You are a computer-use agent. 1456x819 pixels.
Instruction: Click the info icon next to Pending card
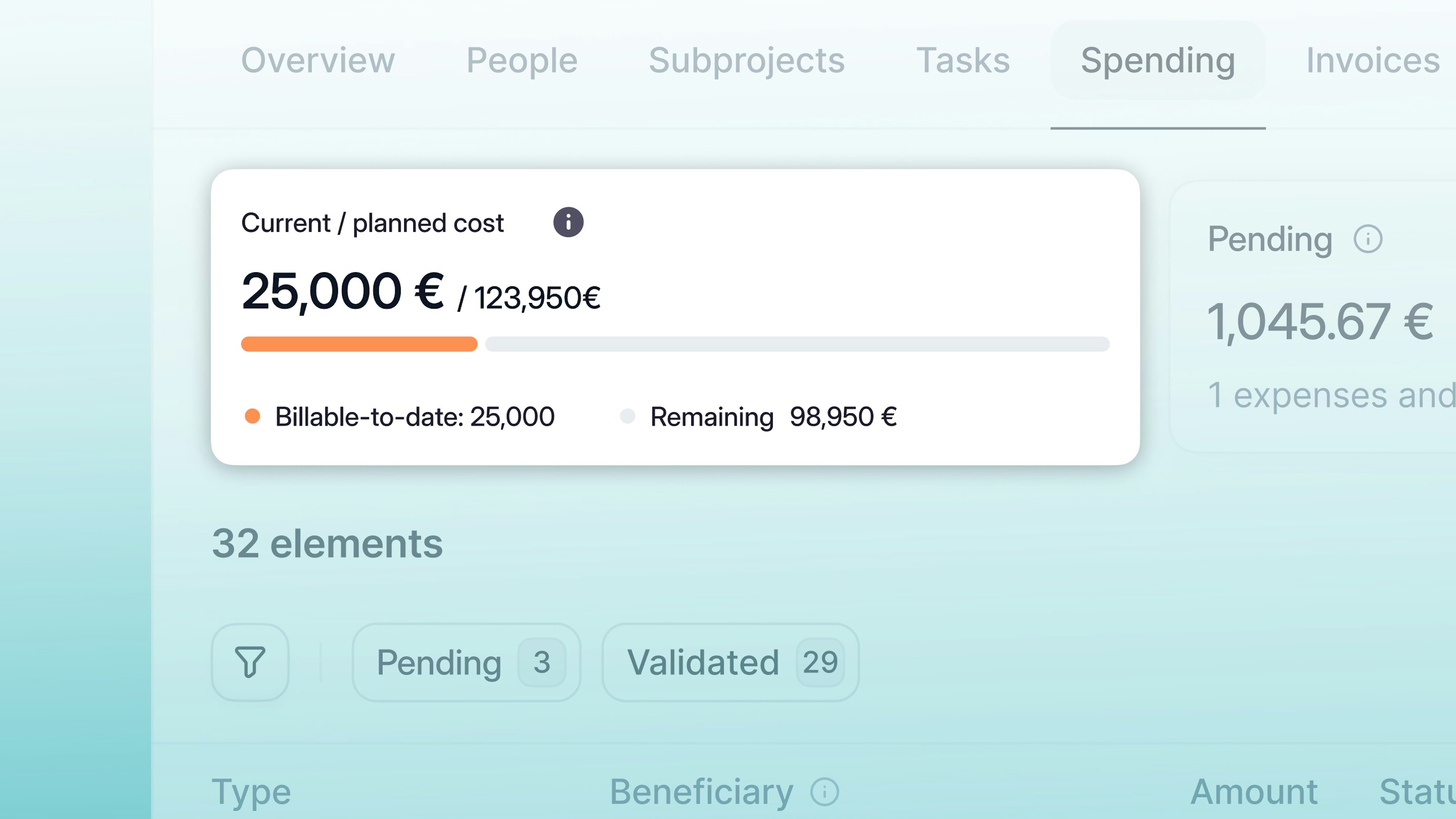(1368, 239)
